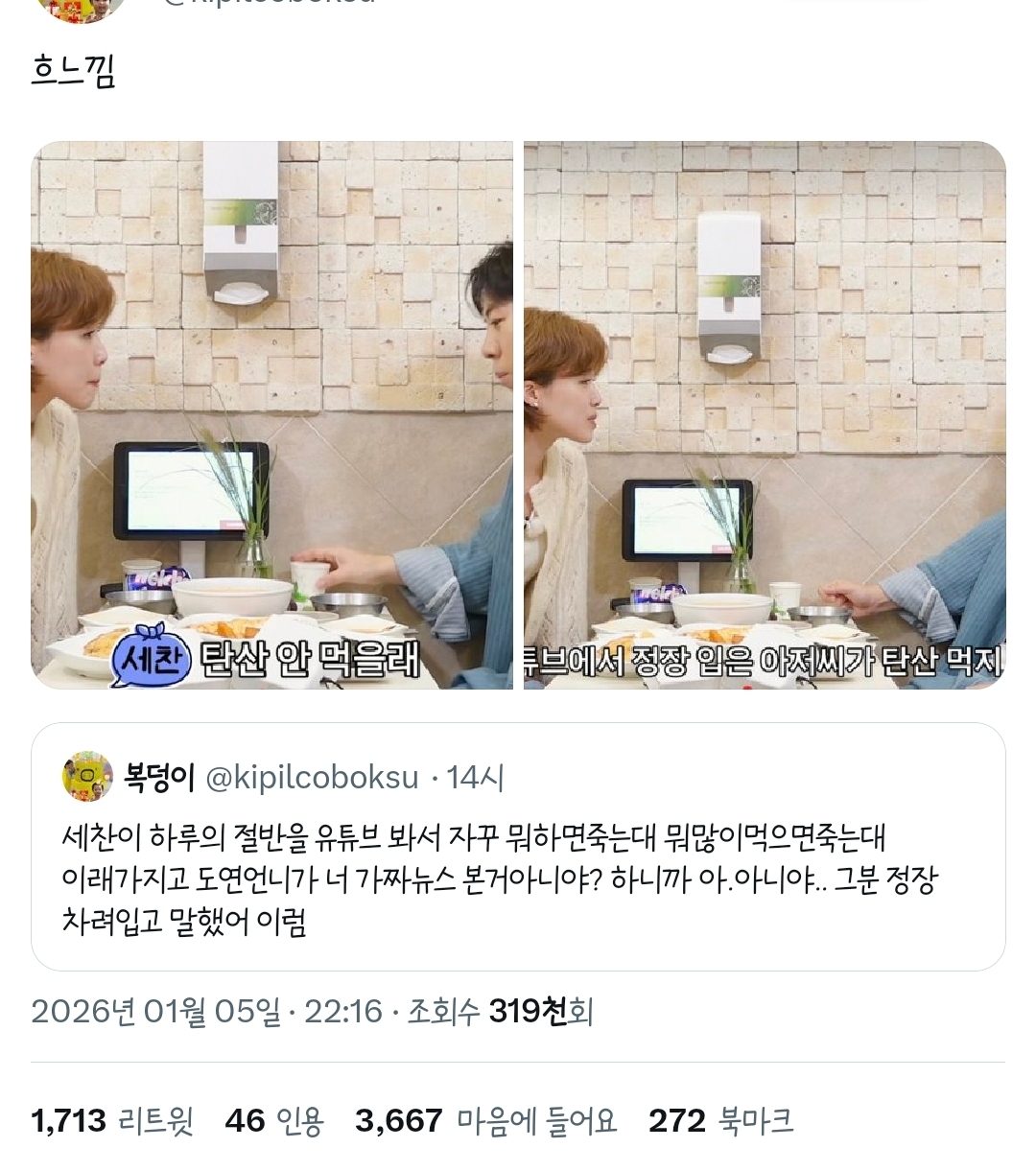The width and height of the screenshot is (1036, 1171).
Task: Open the 3,667 마음에 들어요 list
Action: click(486, 1120)
